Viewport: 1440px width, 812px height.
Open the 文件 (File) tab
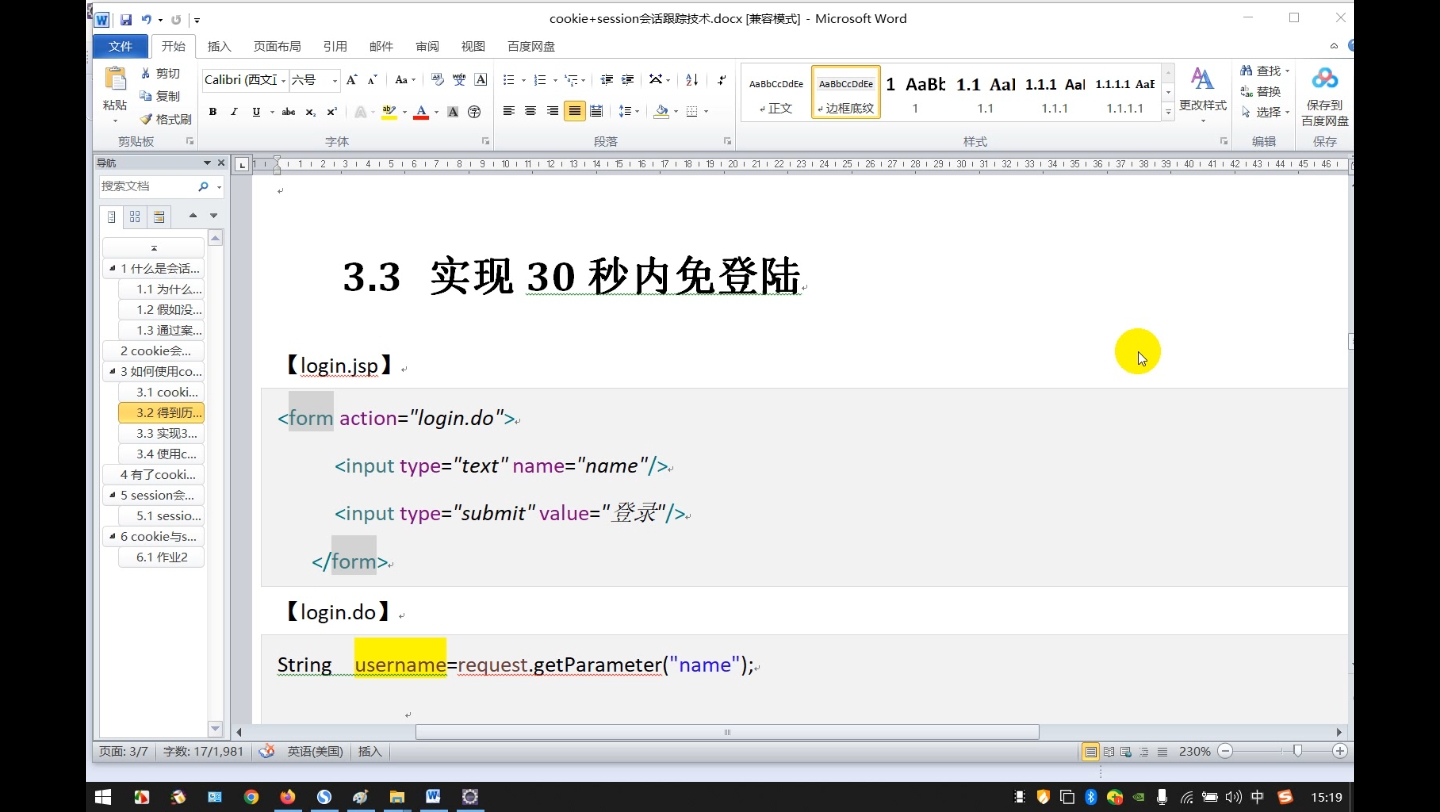[120, 46]
